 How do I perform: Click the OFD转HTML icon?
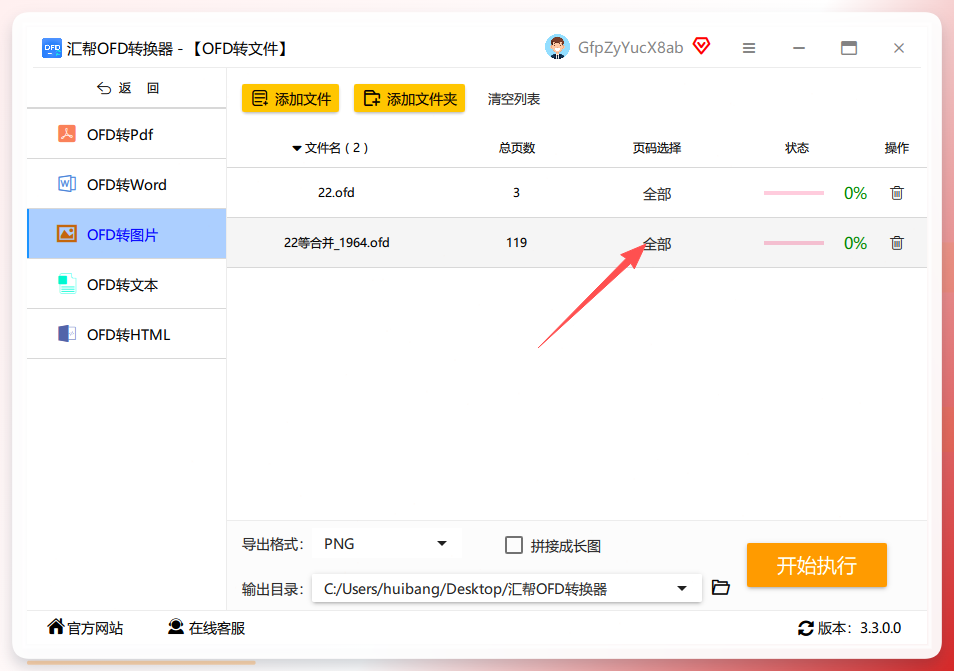click(x=67, y=334)
